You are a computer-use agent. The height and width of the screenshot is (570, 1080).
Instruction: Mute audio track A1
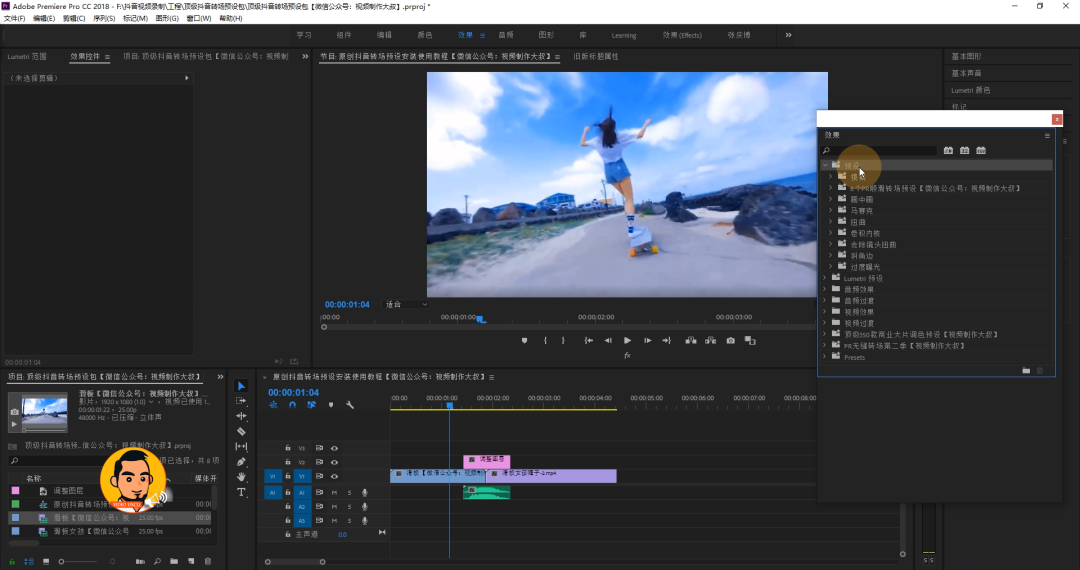click(335, 493)
